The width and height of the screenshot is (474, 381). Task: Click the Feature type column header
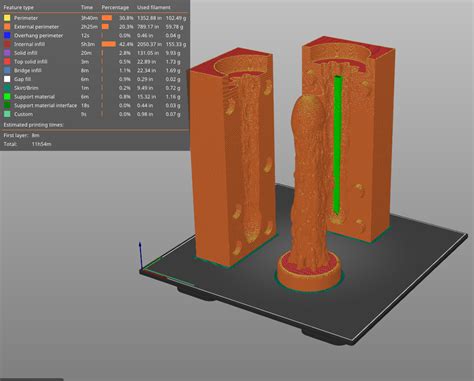pyautogui.click(x=19, y=7)
